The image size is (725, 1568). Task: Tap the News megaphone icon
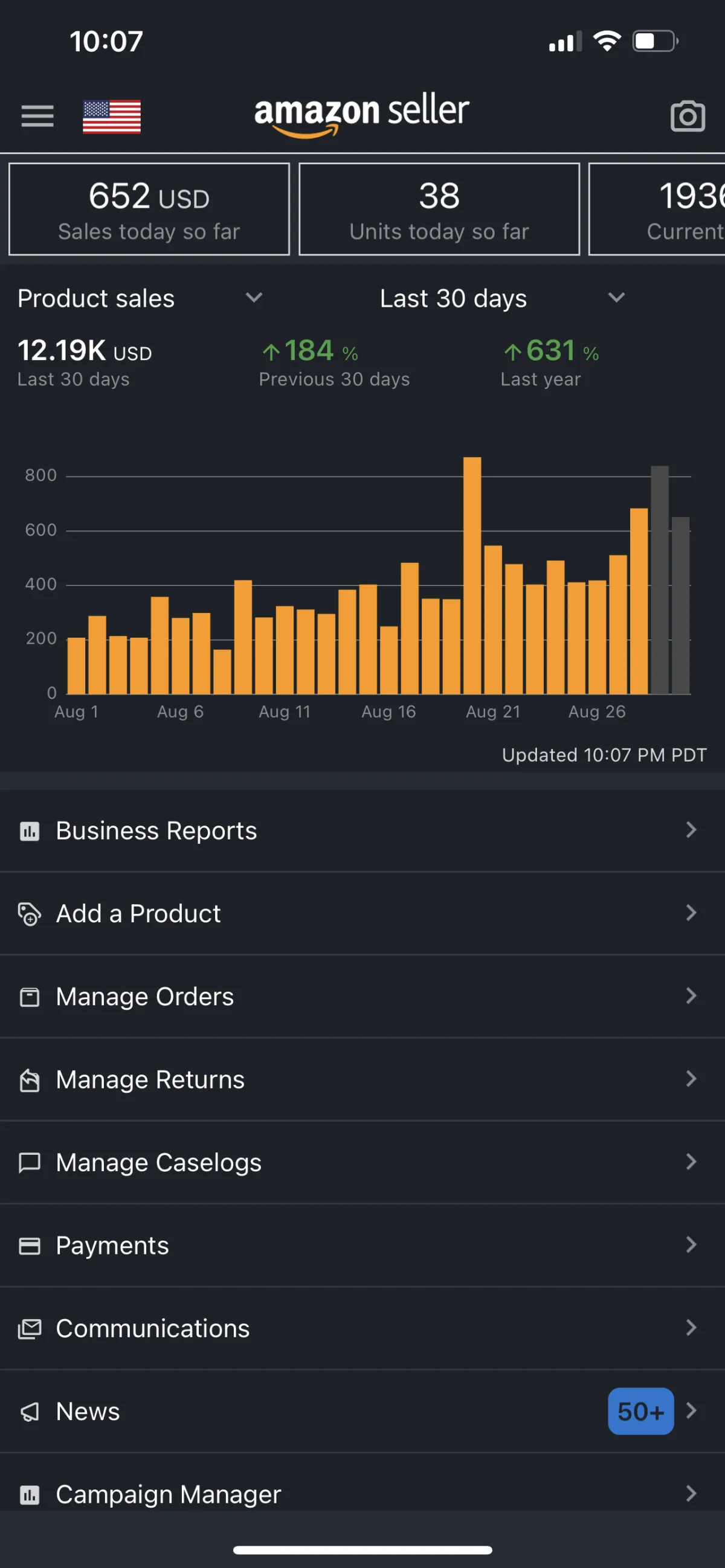[x=29, y=1412]
